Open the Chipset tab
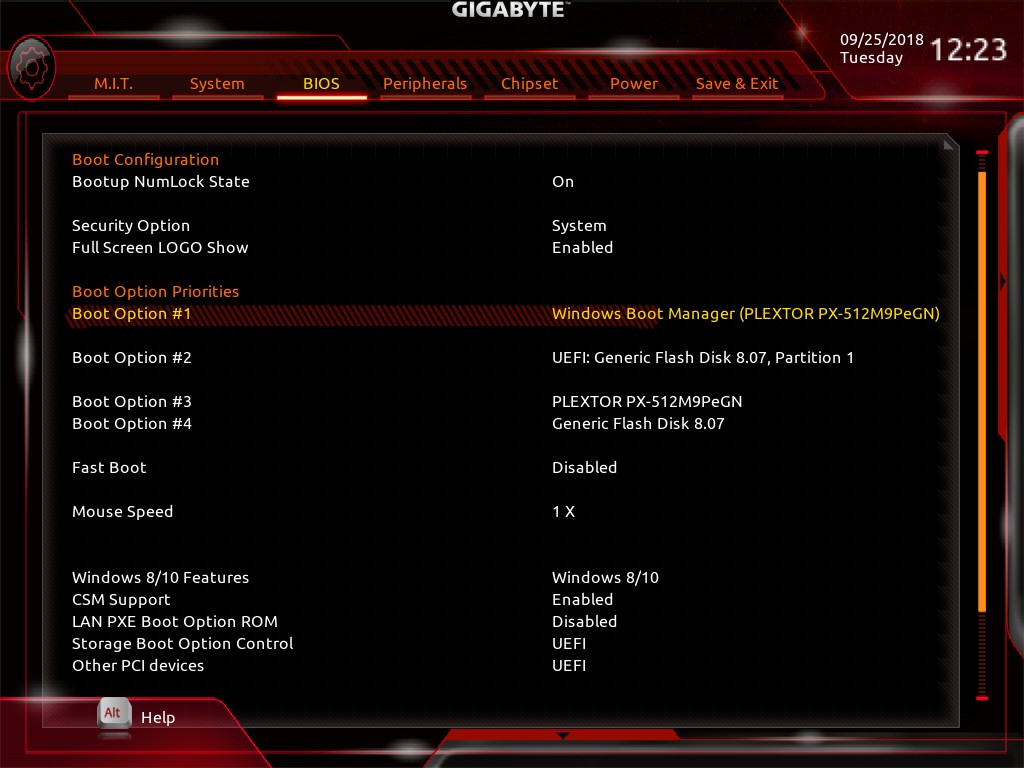The height and width of the screenshot is (768, 1024). (530, 84)
